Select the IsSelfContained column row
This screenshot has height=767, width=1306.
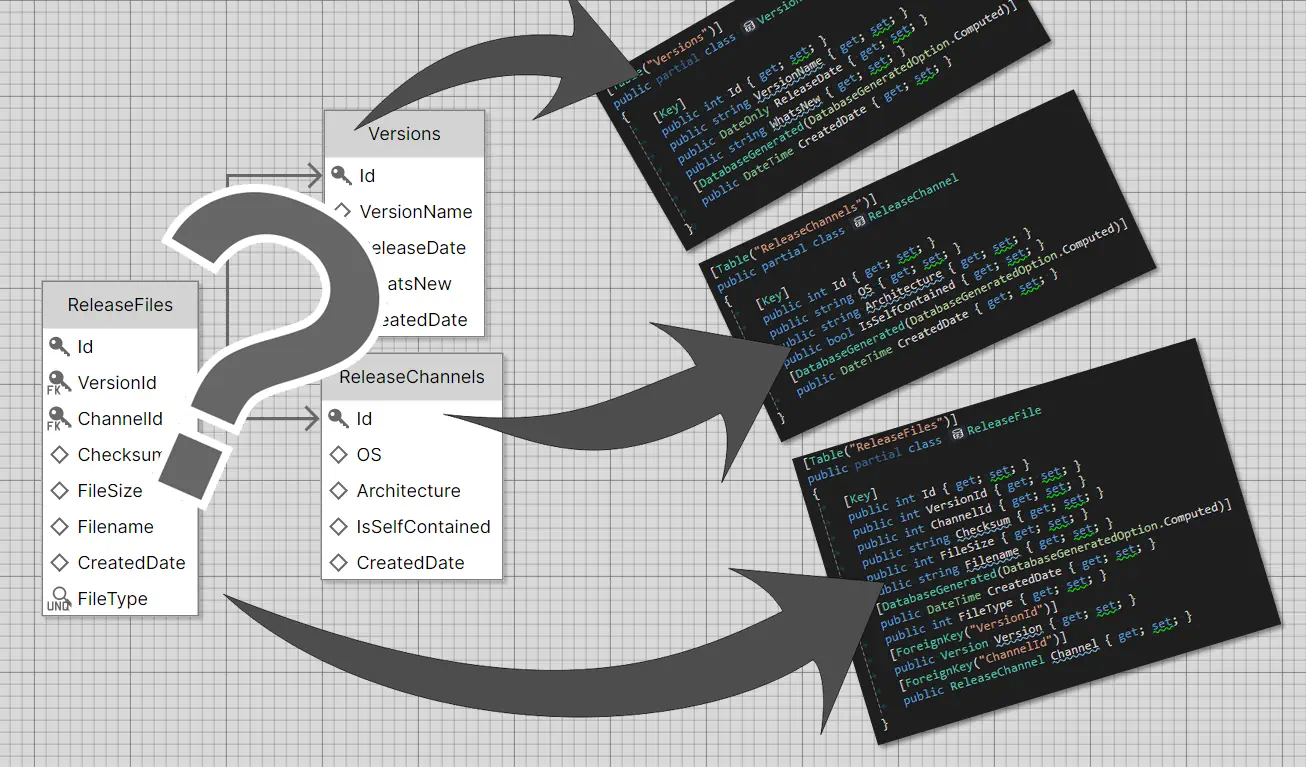pyautogui.click(x=423, y=527)
